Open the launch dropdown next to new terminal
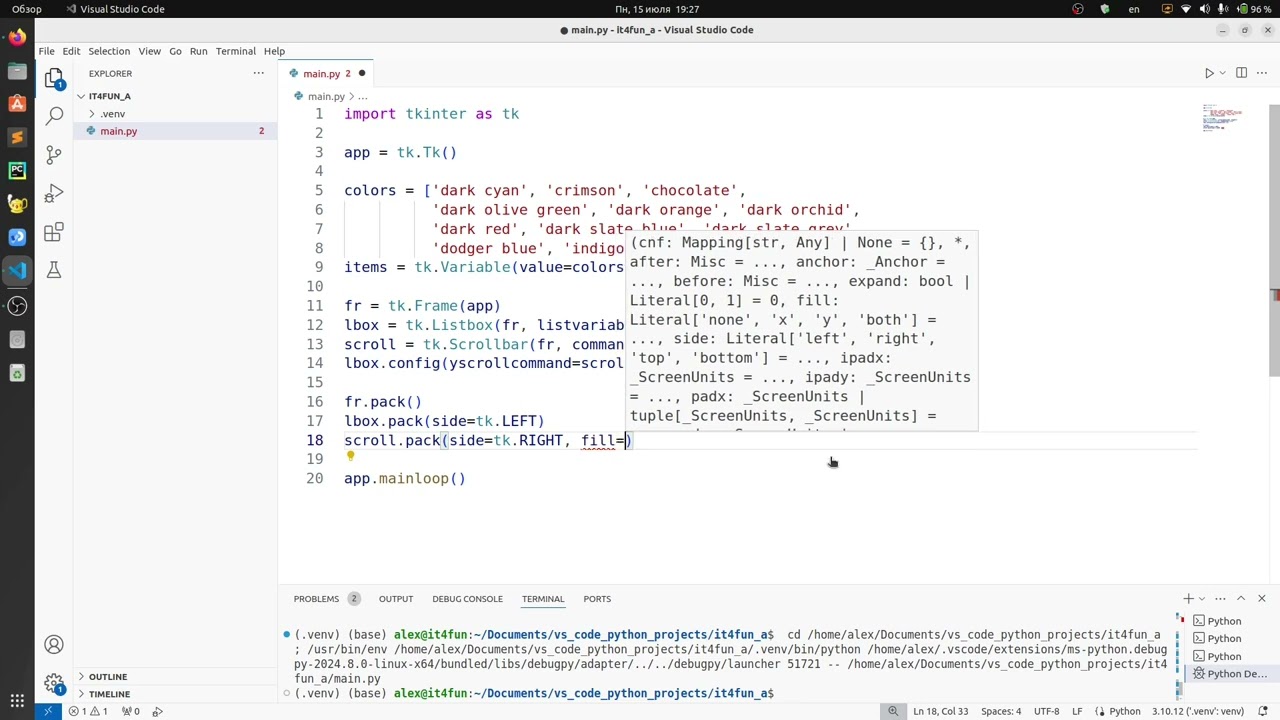This screenshot has width=1280, height=720. (1202, 598)
